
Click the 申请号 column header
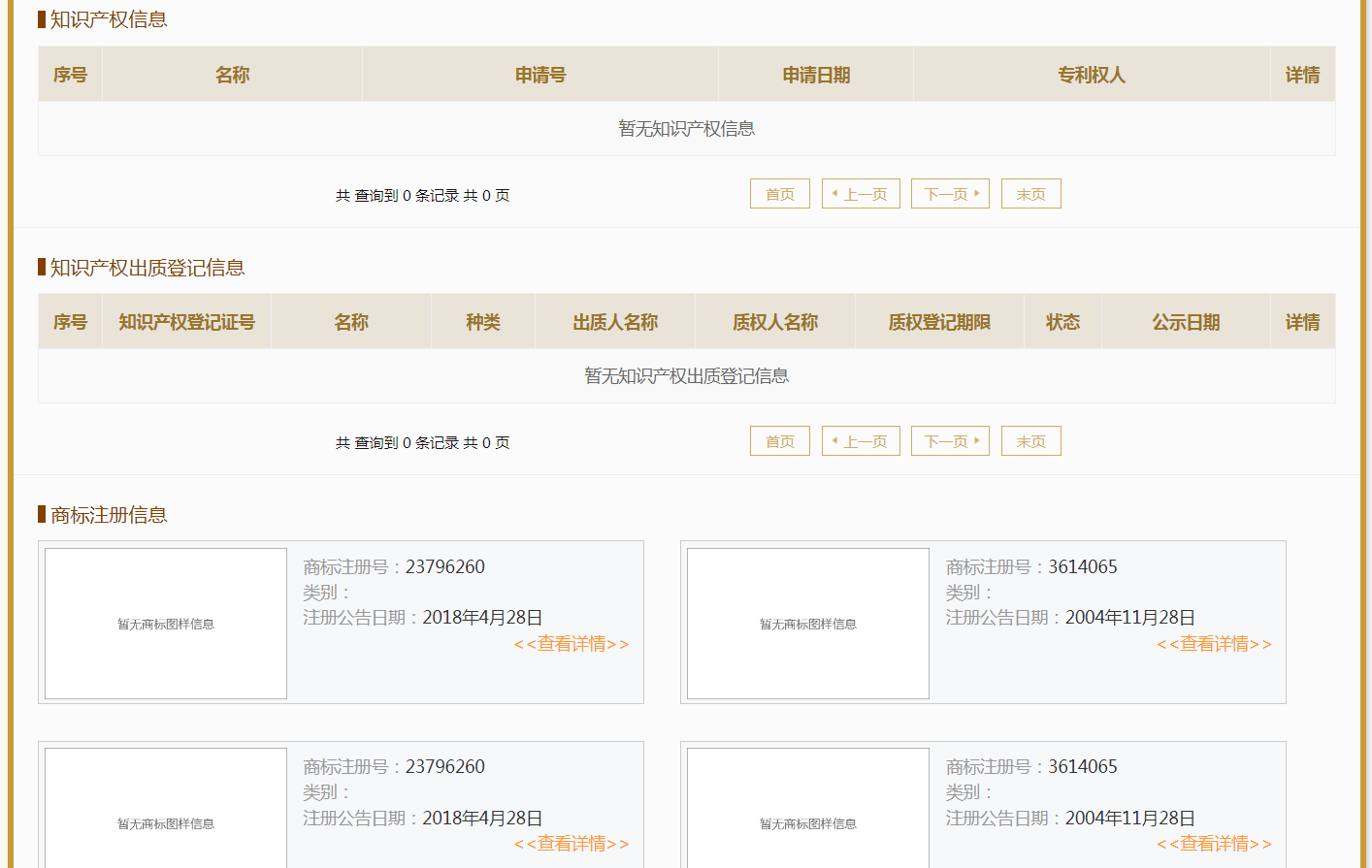point(540,75)
